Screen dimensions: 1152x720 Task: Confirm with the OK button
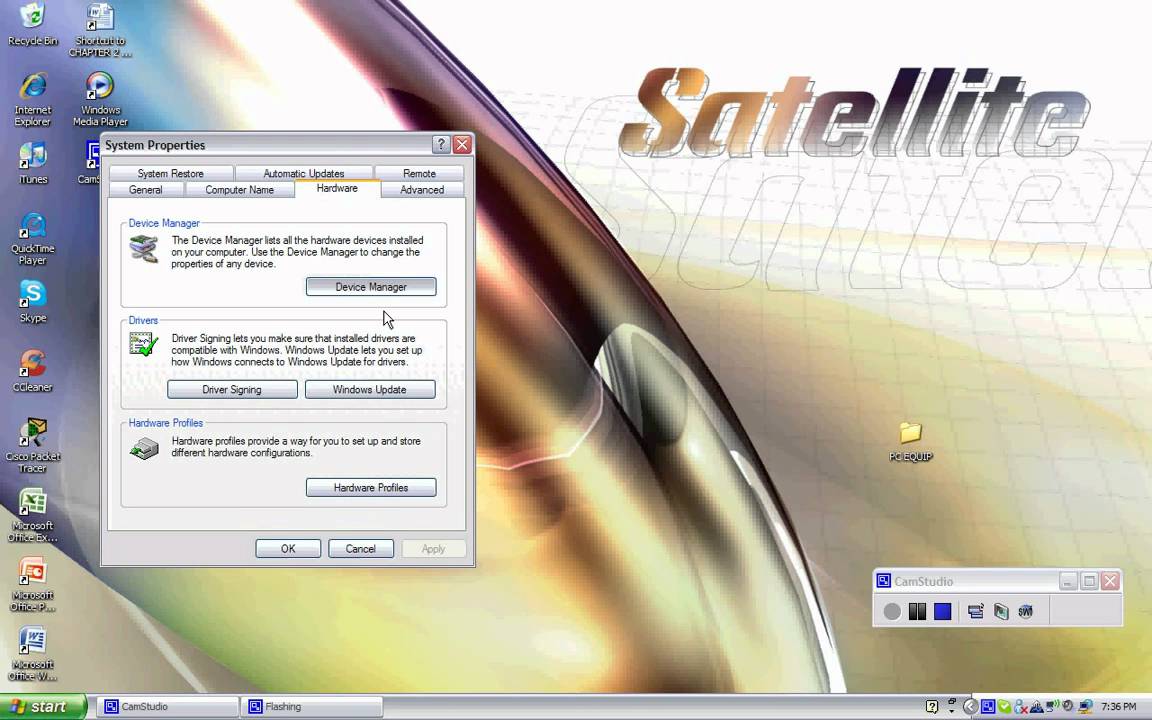pyautogui.click(x=288, y=549)
